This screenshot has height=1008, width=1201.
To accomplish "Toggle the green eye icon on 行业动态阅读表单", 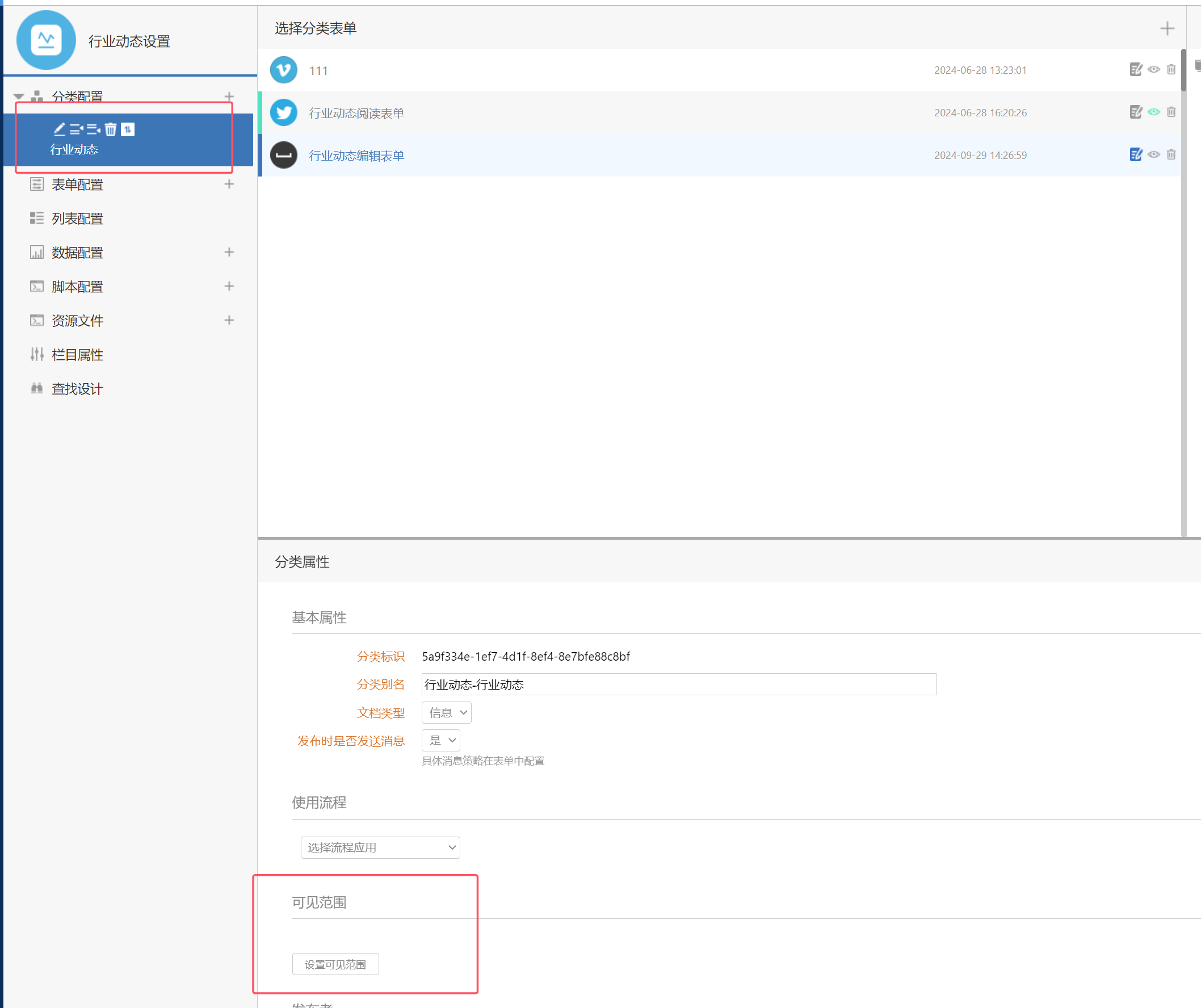I will [x=1153, y=112].
